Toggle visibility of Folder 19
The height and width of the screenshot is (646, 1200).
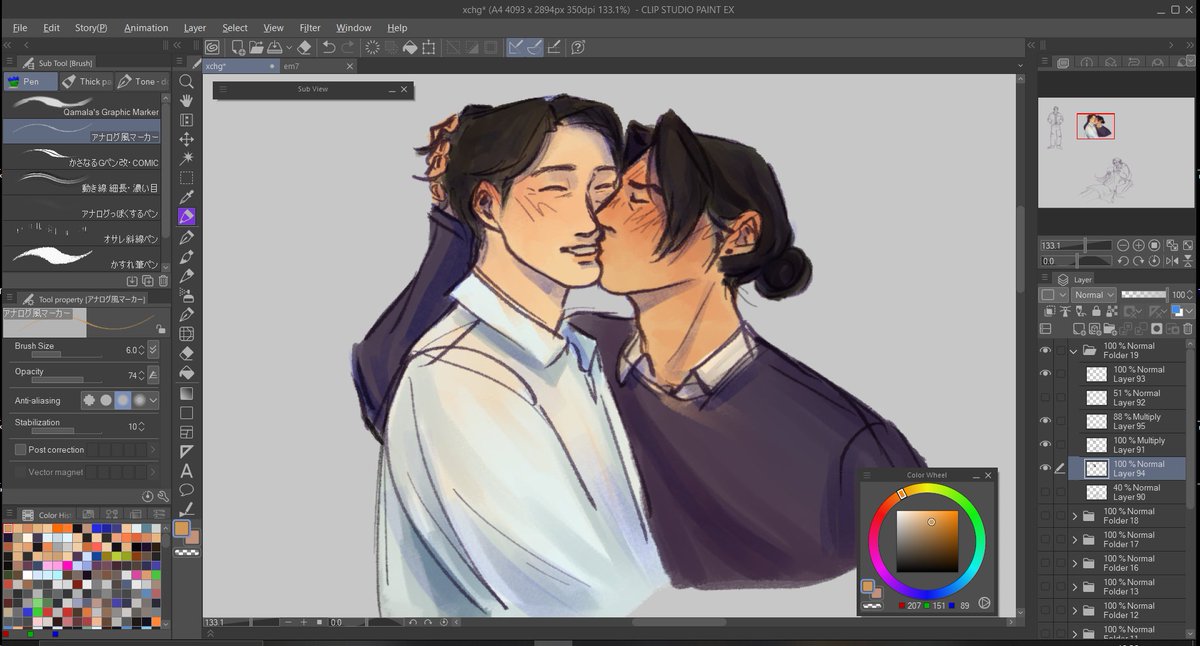(1045, 350)
